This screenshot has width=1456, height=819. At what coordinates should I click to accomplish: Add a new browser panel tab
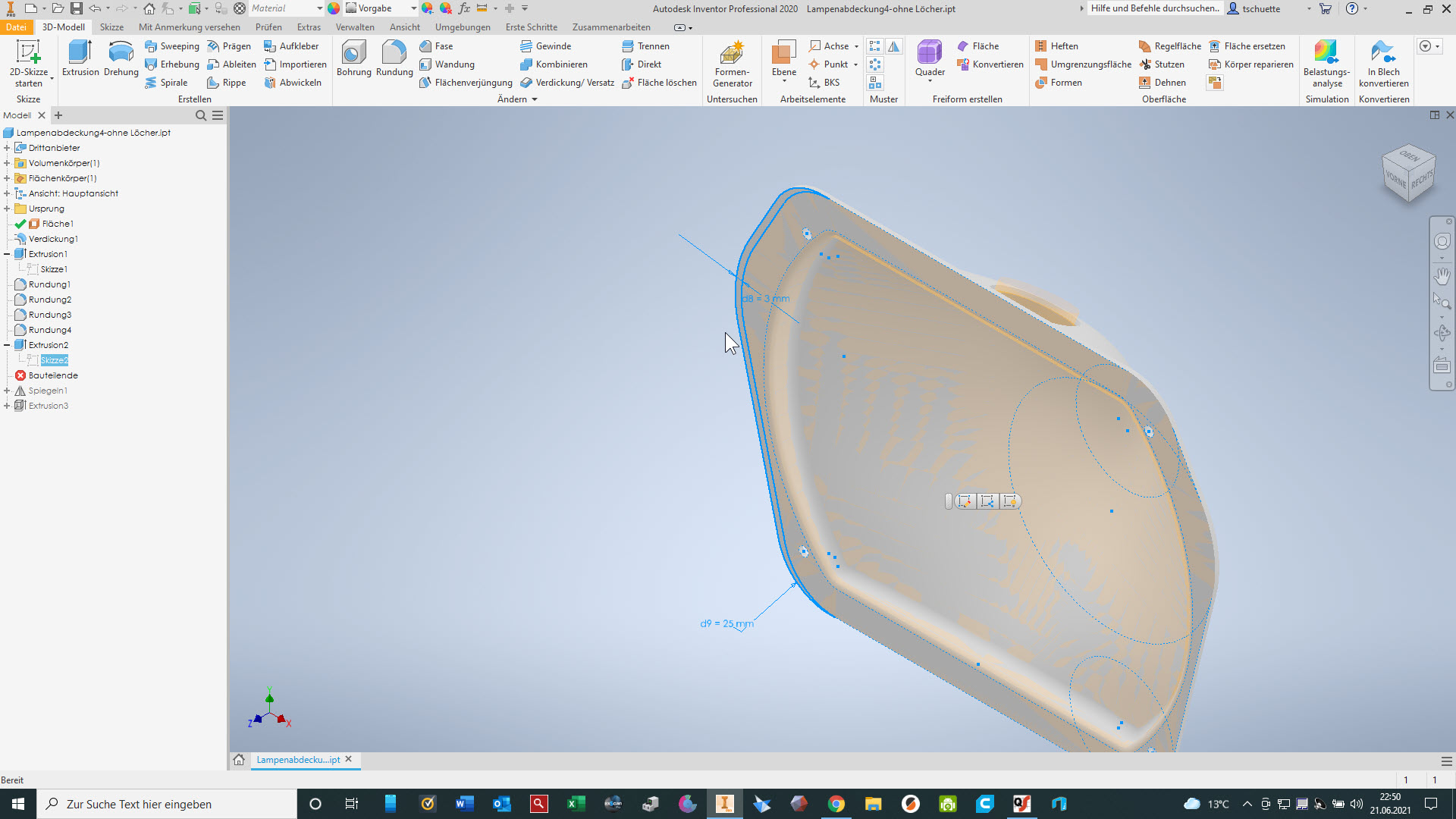coord(58,115)
